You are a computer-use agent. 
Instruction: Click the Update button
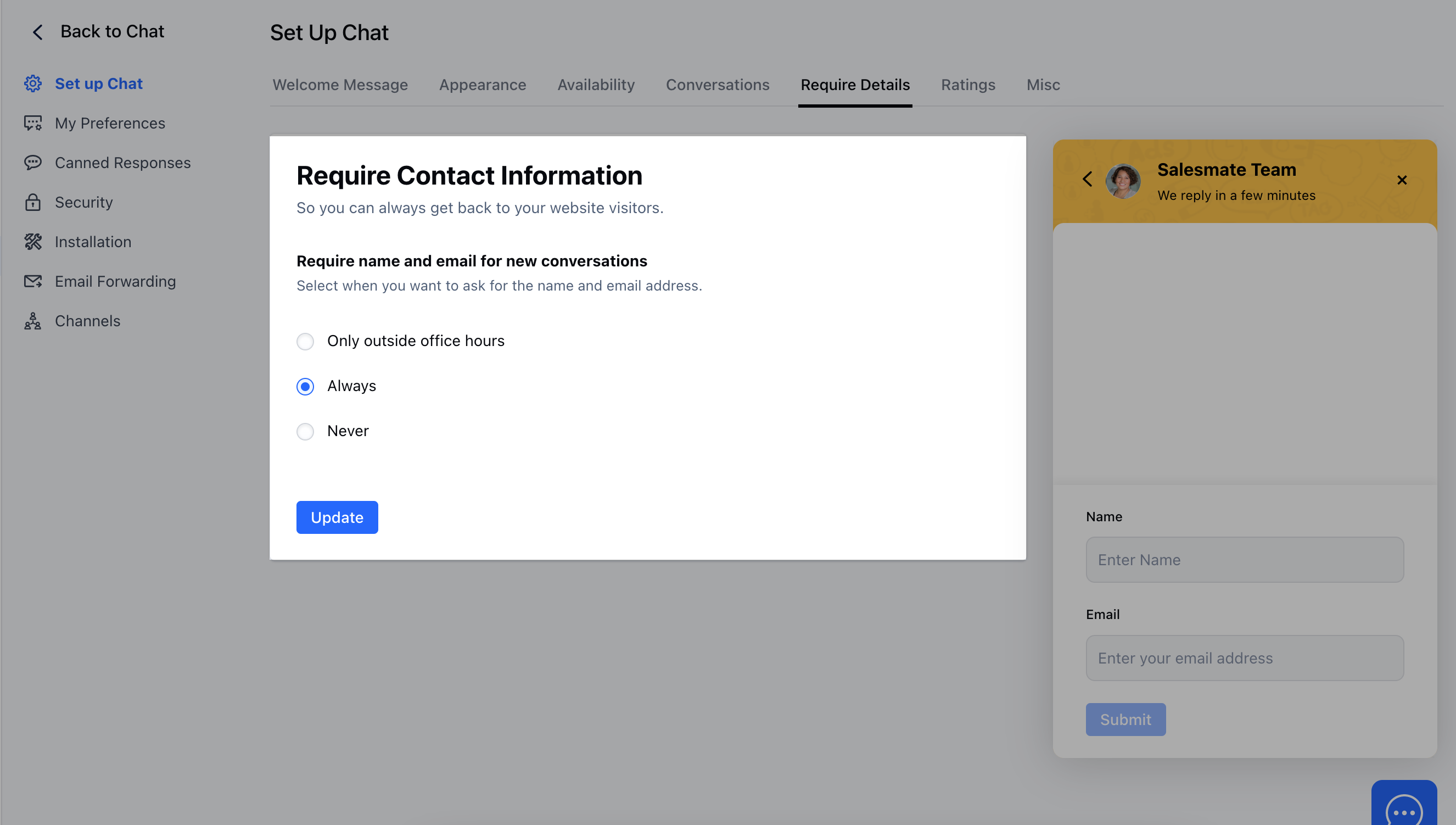pyautogui.click(x=337, y=517)
